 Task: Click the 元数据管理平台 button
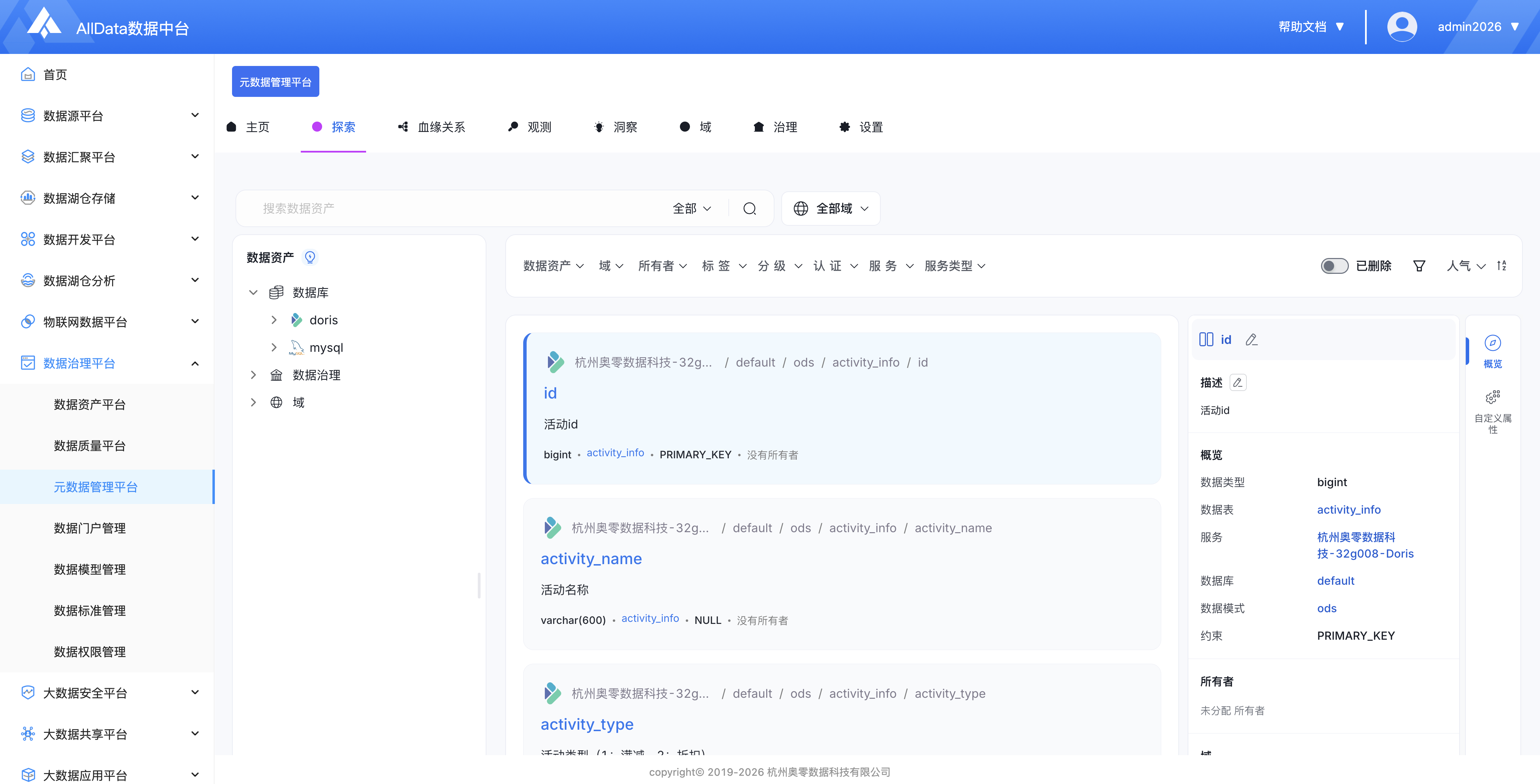point(276,81)
